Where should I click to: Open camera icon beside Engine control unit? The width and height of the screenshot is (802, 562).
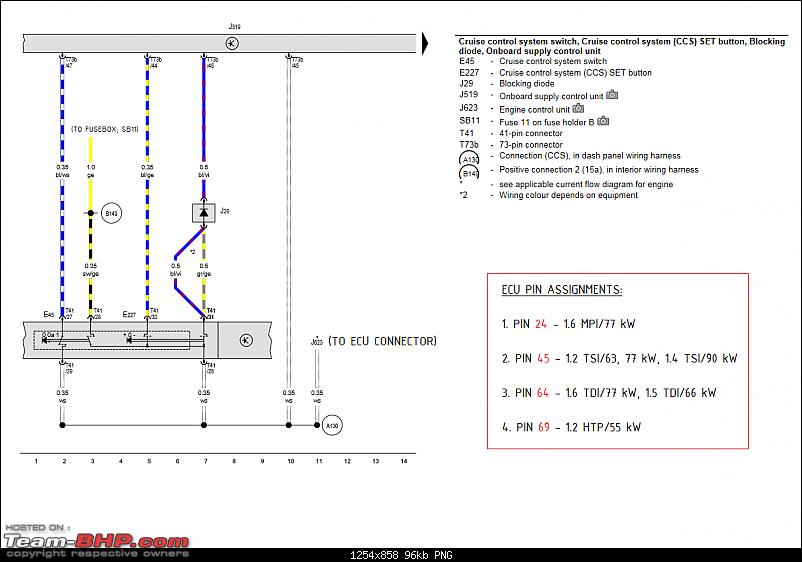(578, 108)
